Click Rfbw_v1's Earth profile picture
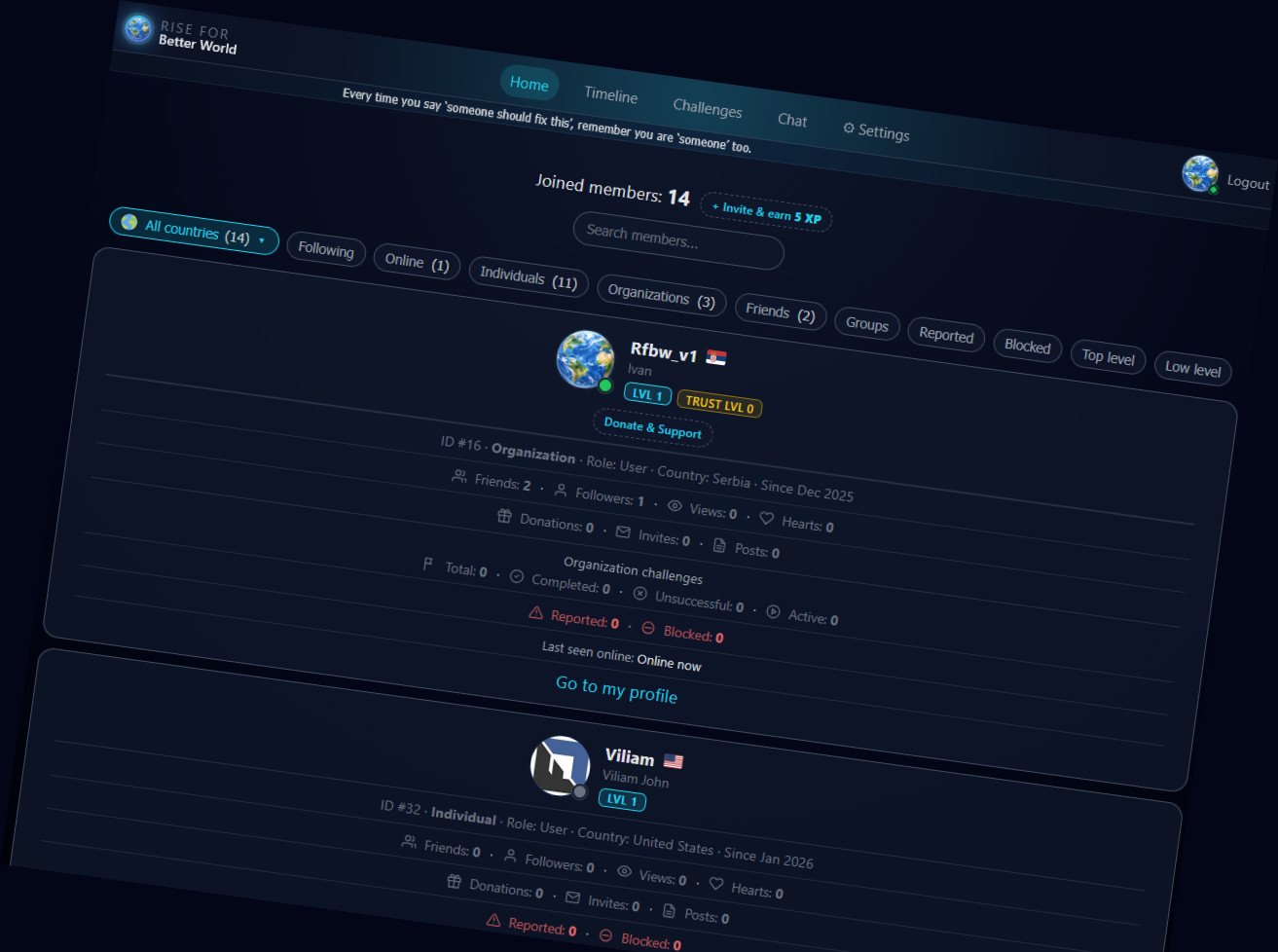The image size is (1278, 952). tap(585, 359)
